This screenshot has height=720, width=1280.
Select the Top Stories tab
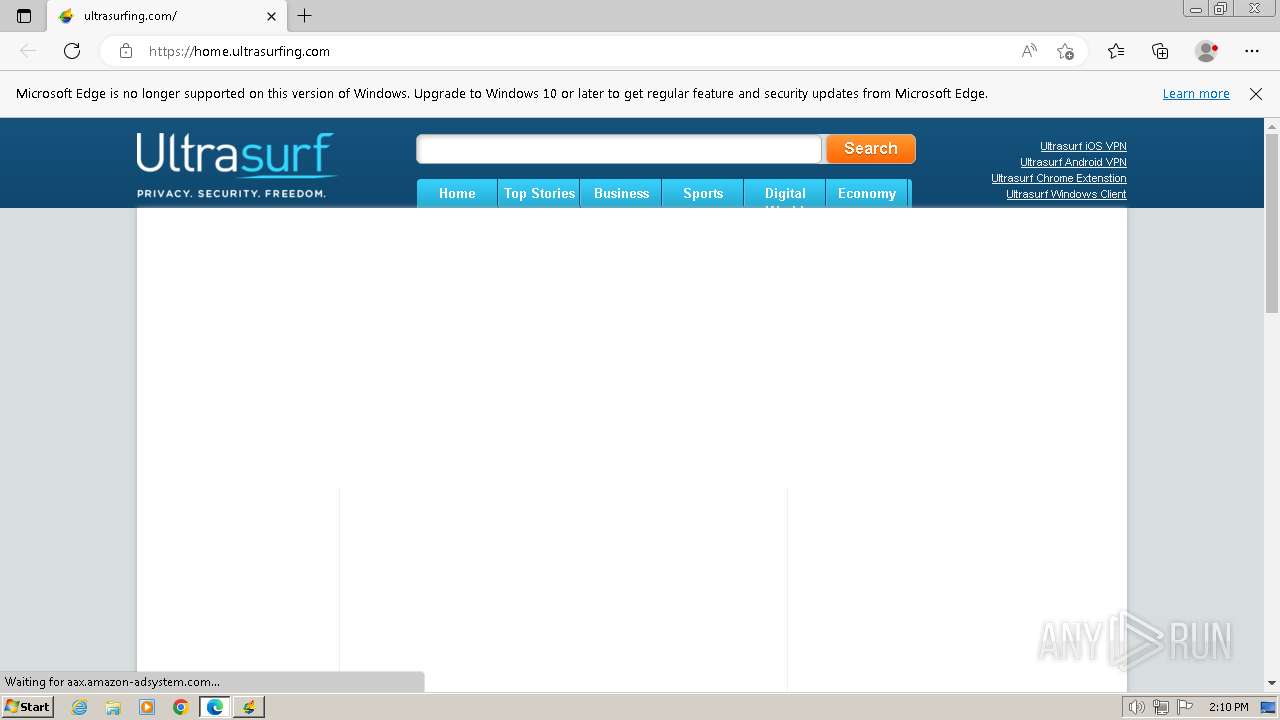(x=539, y=194)
